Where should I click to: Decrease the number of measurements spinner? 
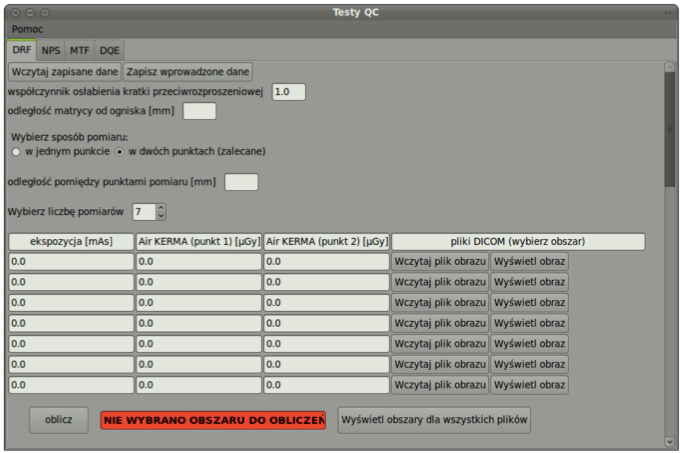tap(161, 215)
